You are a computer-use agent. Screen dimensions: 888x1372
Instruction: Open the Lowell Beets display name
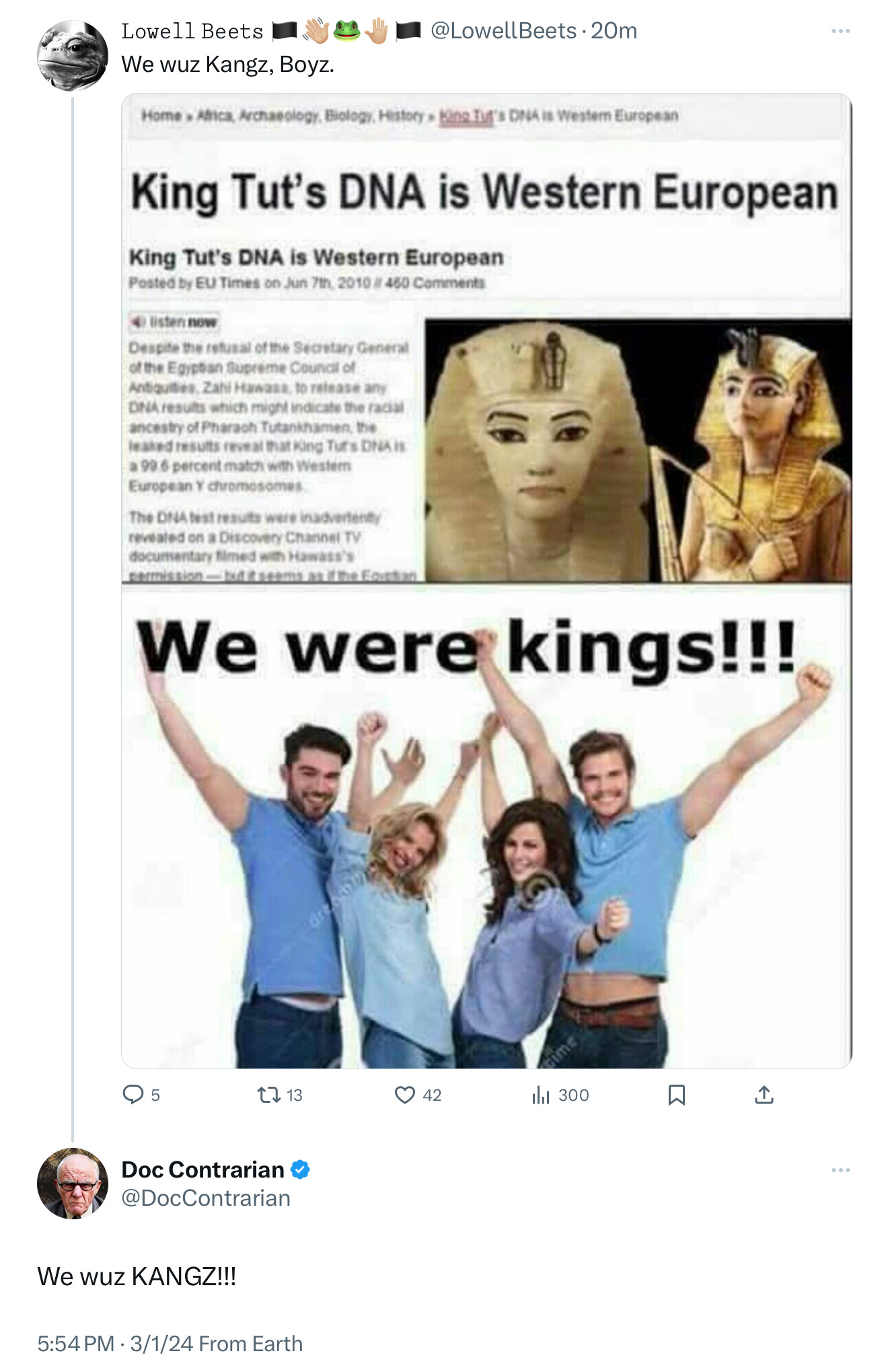(192, 31)
